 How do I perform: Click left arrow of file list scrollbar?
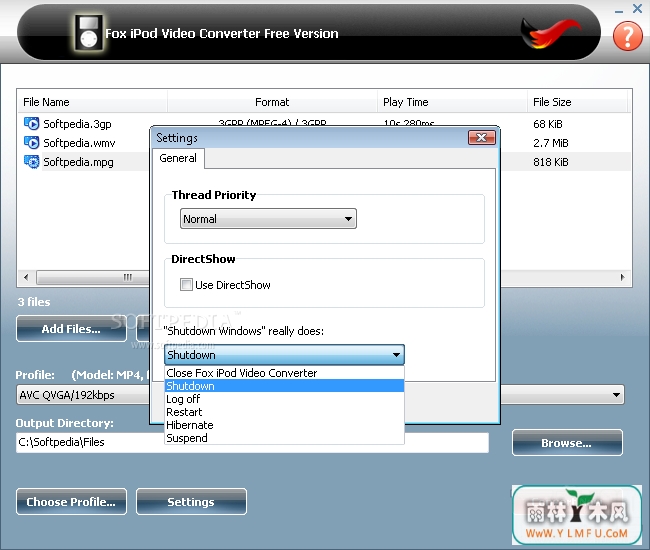pyautogui.click(x=27, y=277)
